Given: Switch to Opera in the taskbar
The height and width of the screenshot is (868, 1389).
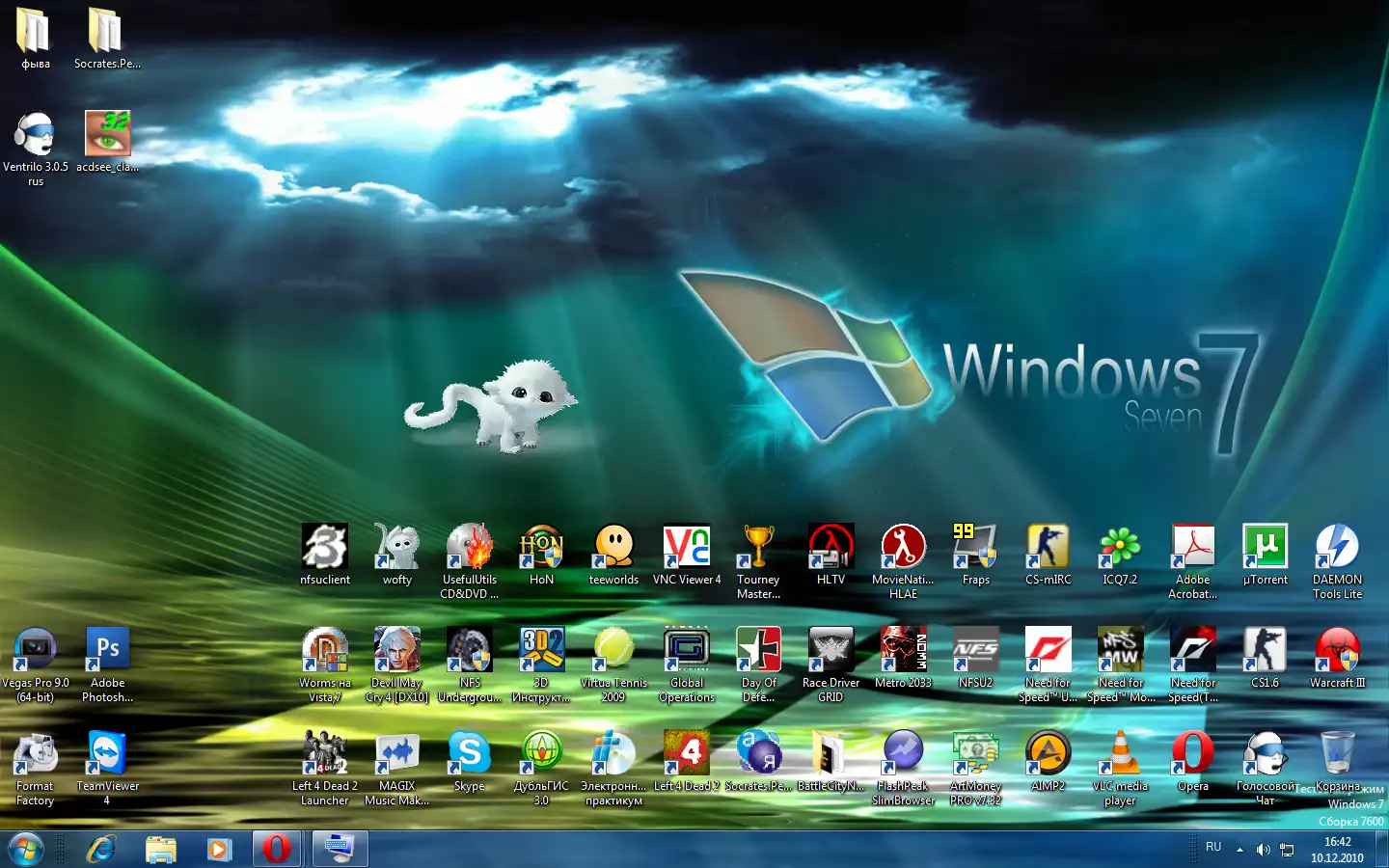Looking at the screenshot, I should coord(277,850).
